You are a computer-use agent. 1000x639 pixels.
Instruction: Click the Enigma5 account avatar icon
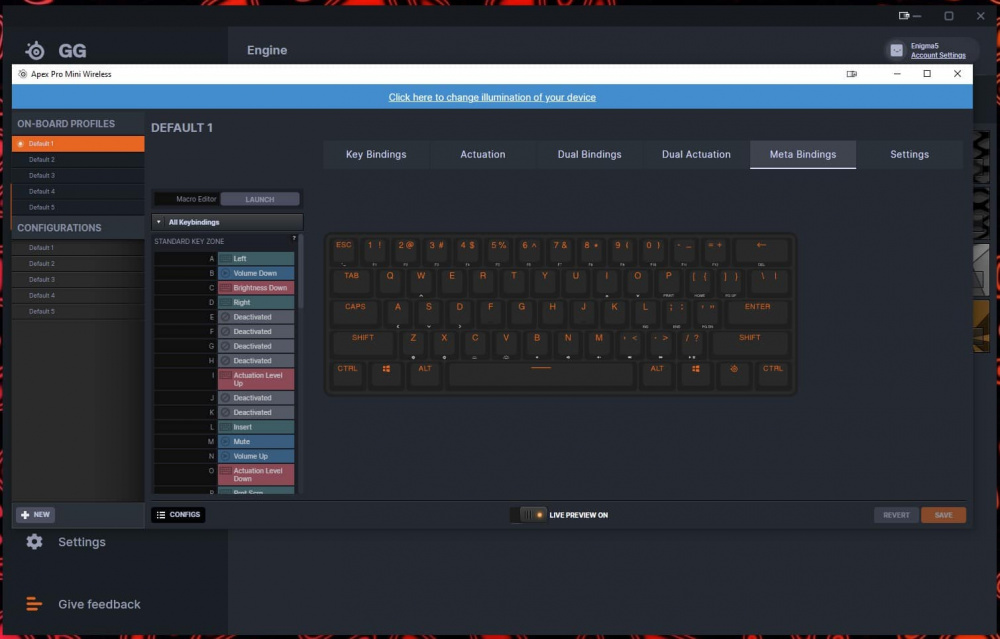(897, 50)
